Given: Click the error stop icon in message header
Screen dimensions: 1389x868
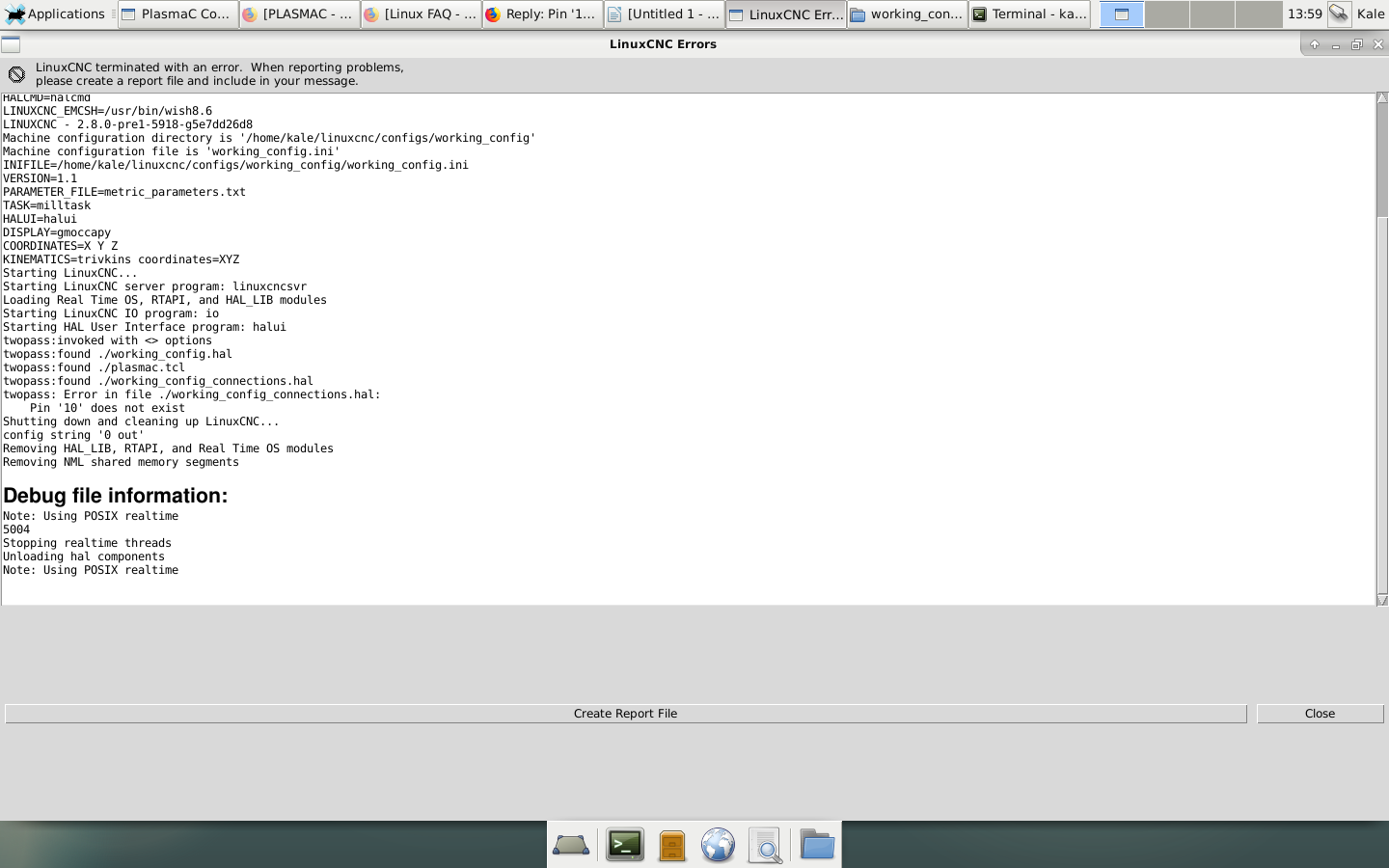Looking at the screenshot, I should click(x=16, y=74).
